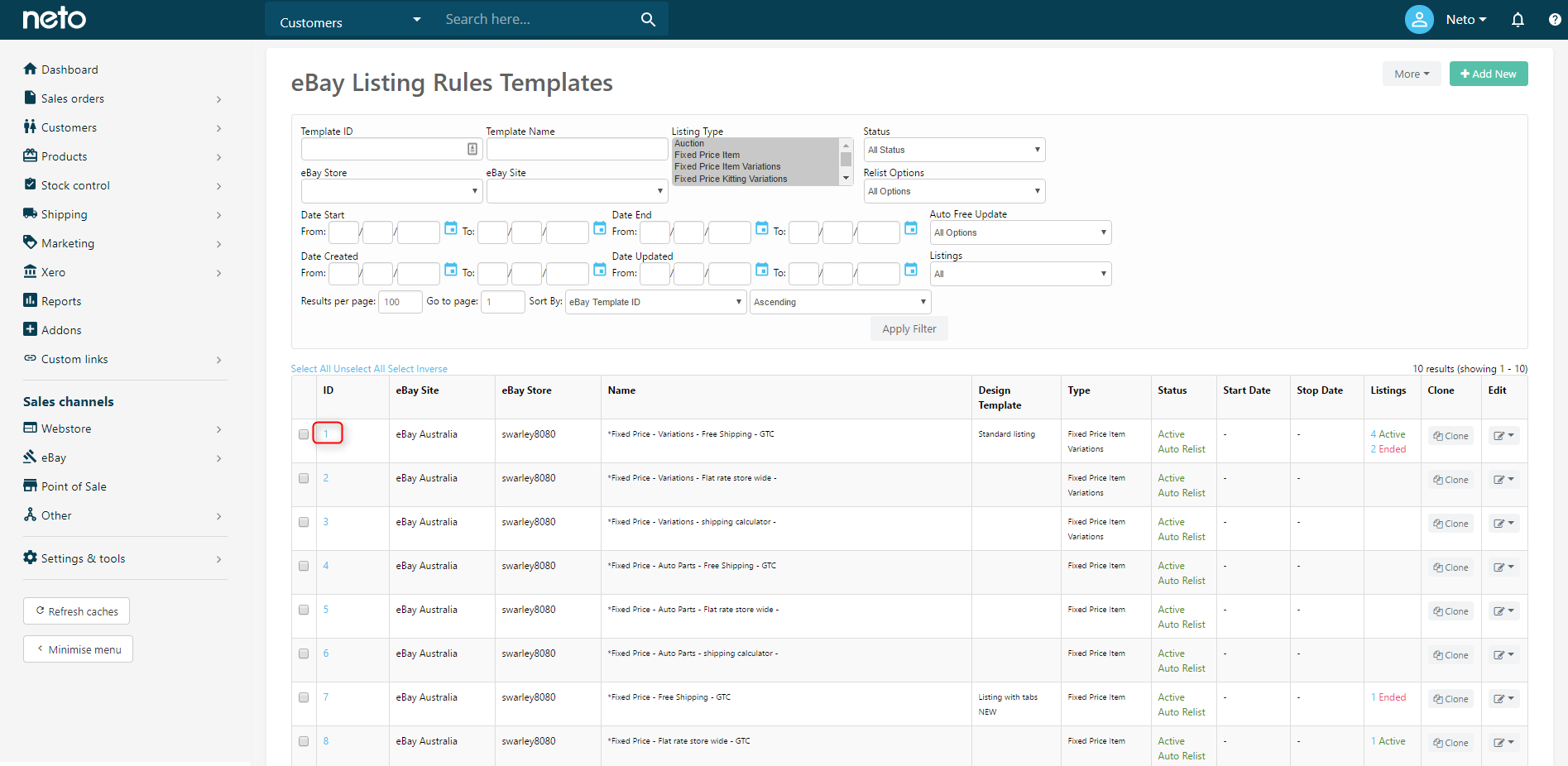Tick checkbox for template ID 1
The image size is (1568, 766).
click(304, 434)
